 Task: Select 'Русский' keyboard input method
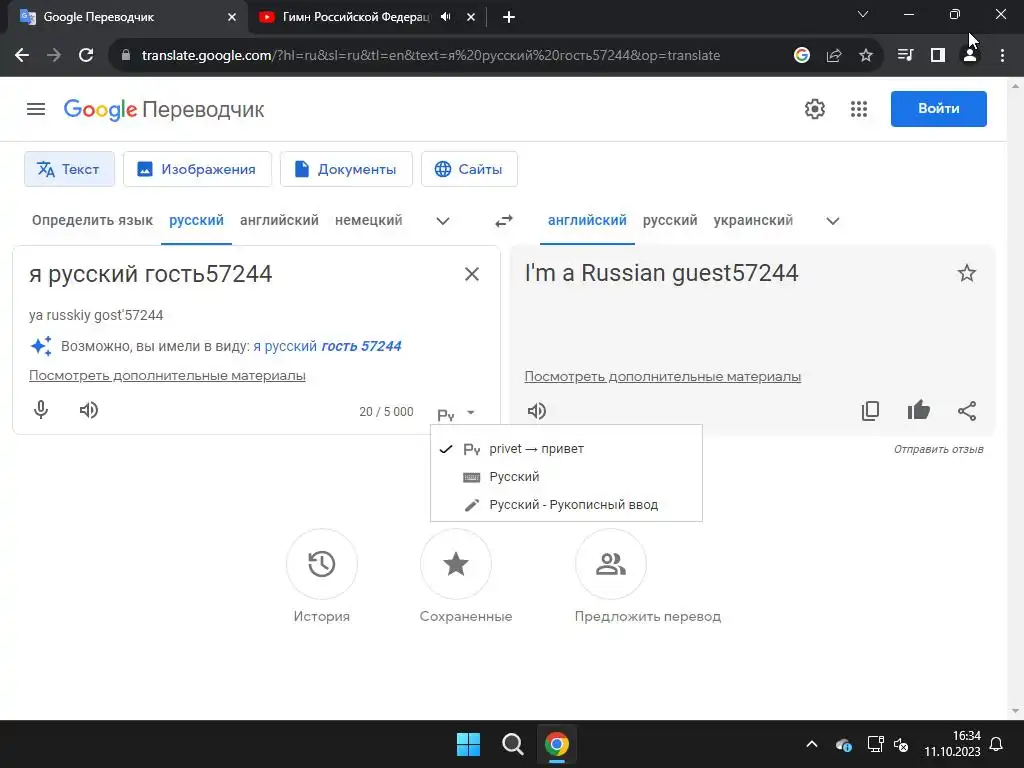(566, 477)
